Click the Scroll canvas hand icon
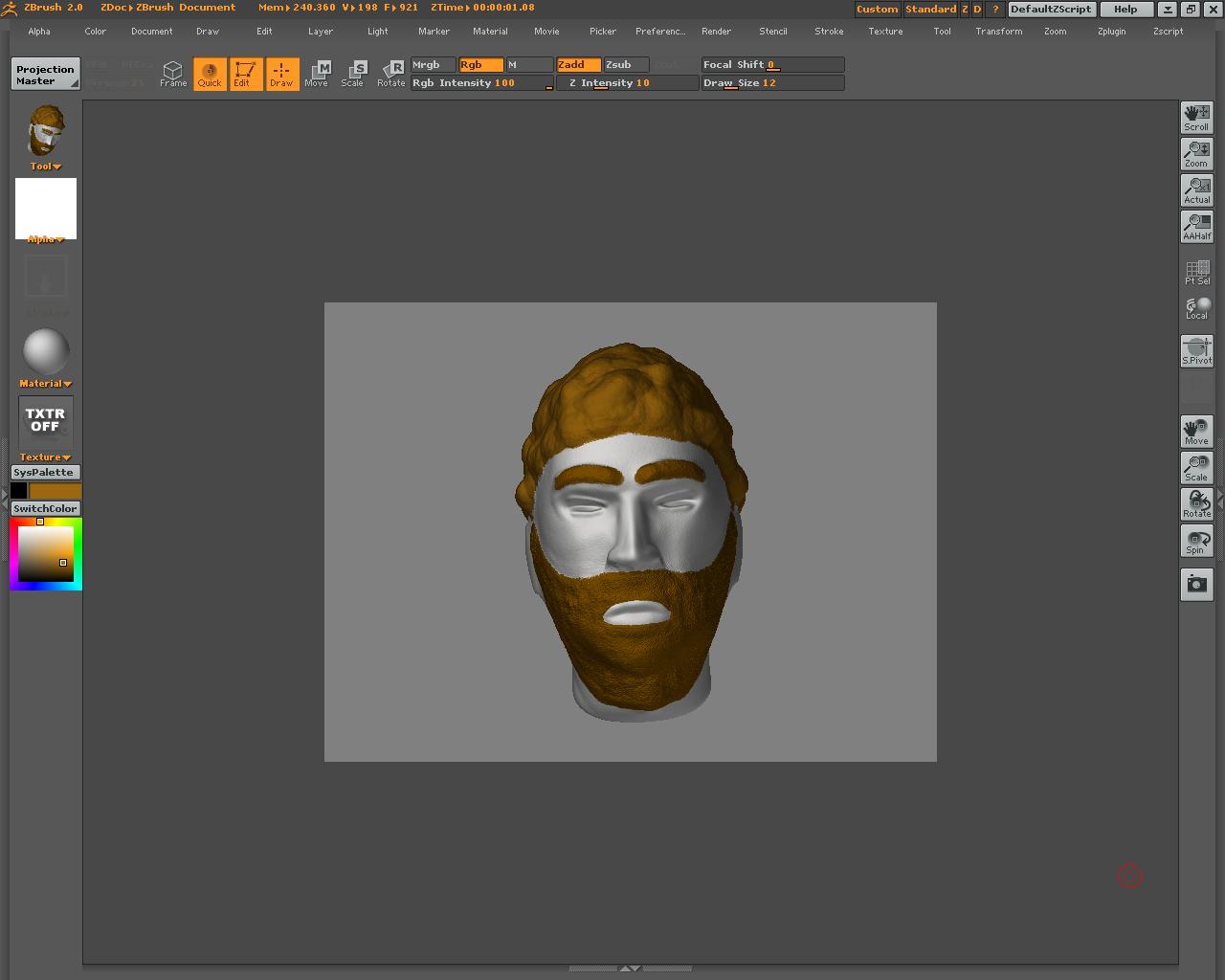This screenshot has height=980, width=1225. click(x=1196, y=118)
